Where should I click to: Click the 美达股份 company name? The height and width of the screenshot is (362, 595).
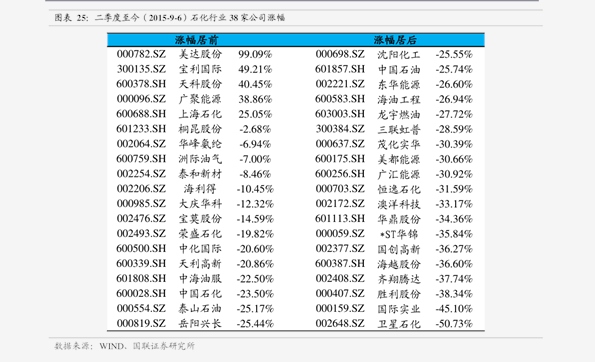point(200,54)
